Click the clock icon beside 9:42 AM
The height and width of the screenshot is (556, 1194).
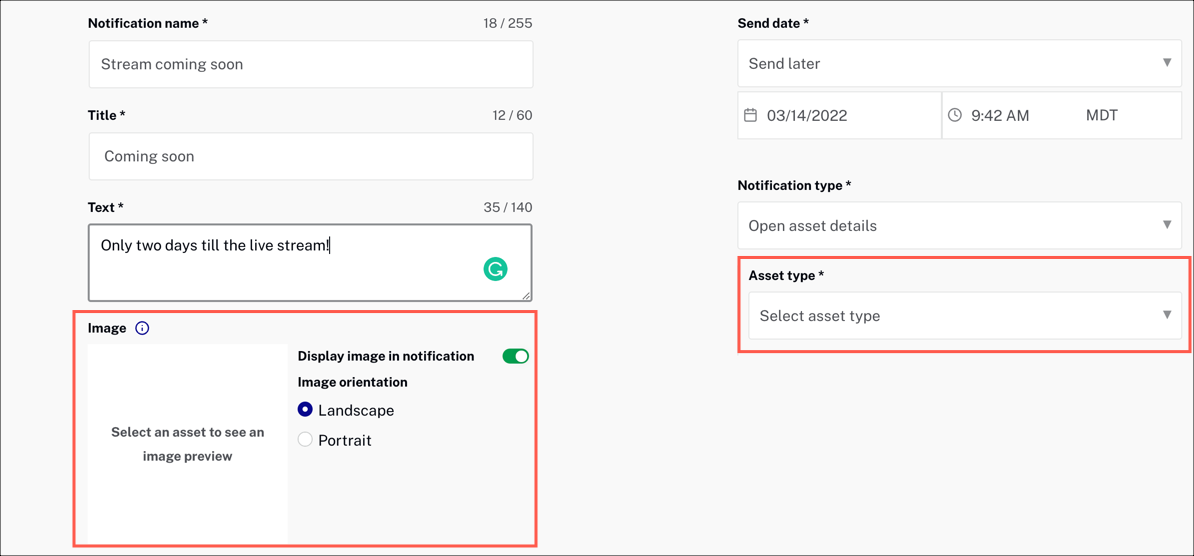pyautogui.click(x=955, y=116)
